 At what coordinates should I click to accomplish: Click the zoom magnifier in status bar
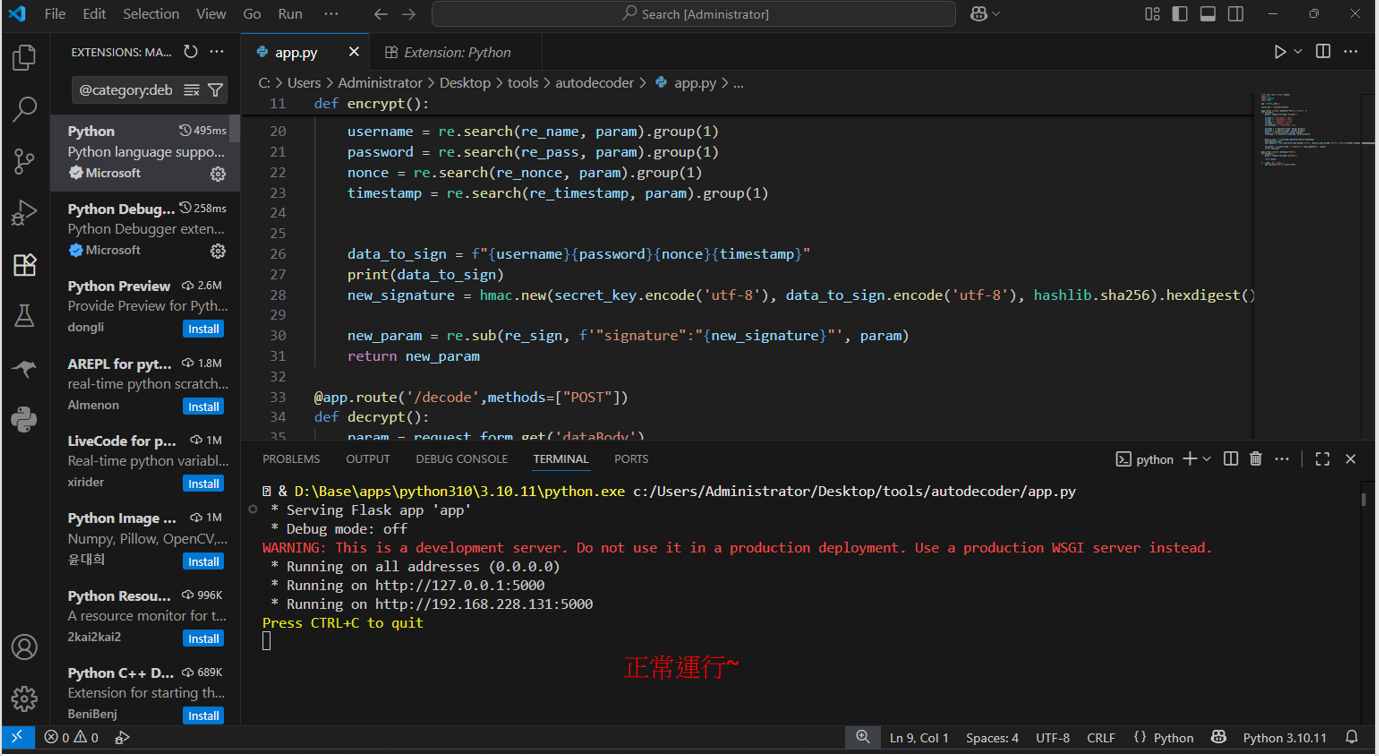(x=862, y=738)
